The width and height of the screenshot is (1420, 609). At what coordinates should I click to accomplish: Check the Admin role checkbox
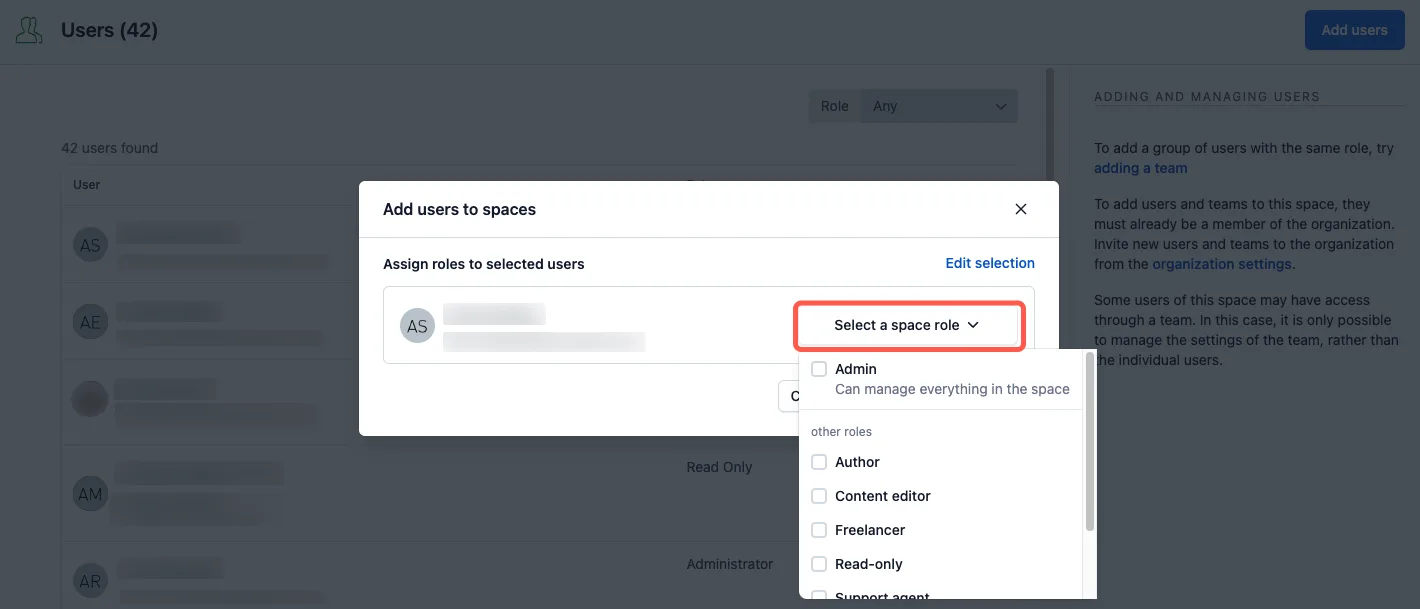click(819, 369)
